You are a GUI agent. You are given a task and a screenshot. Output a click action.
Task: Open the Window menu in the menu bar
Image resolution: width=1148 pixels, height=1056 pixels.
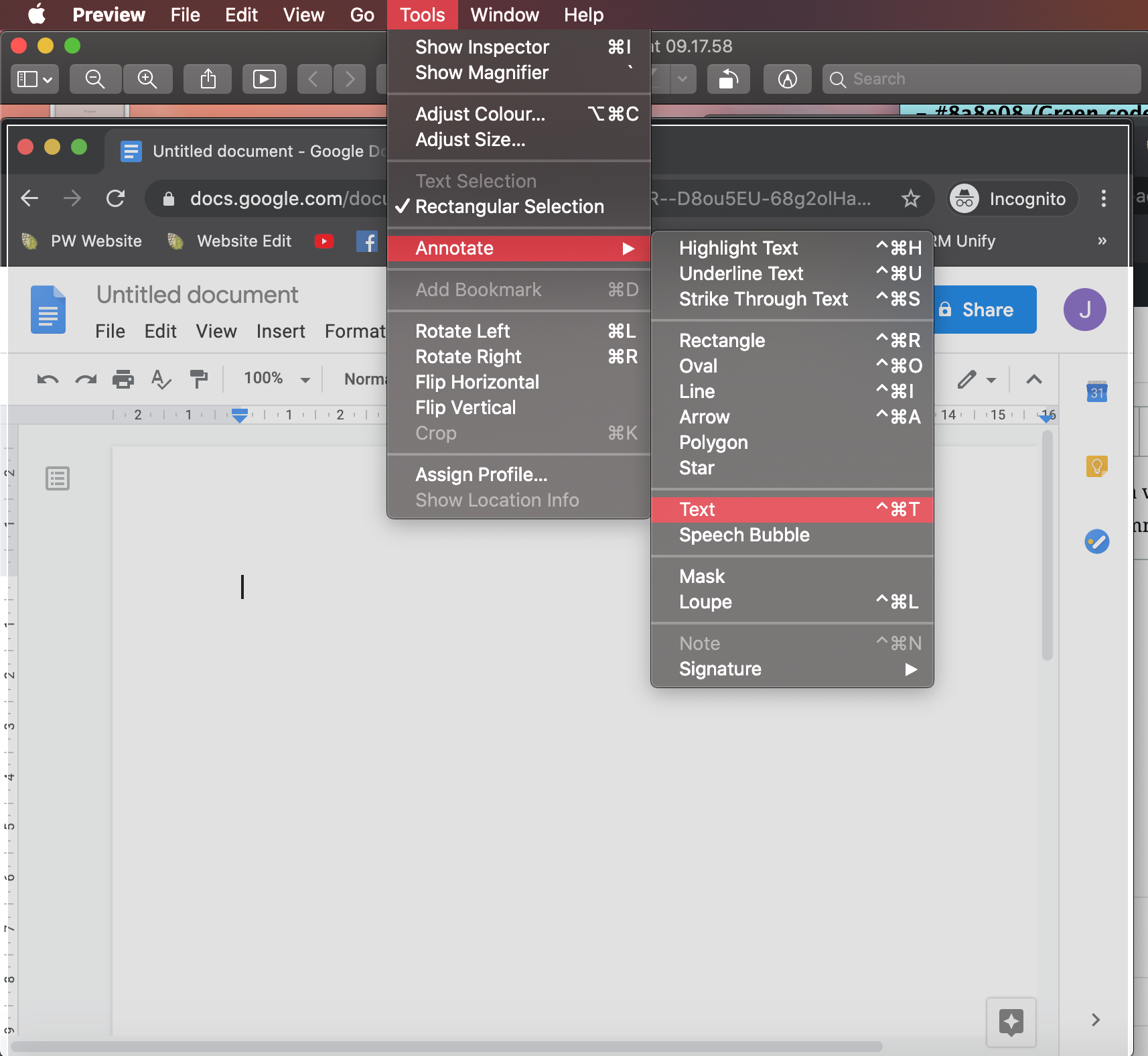click(x=504, y=14)
